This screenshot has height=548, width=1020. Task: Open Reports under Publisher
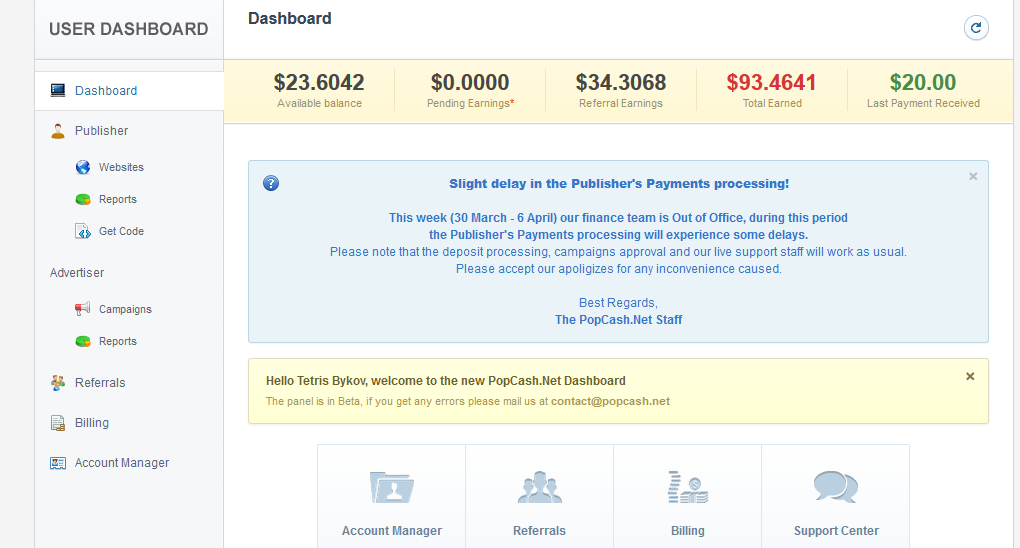point(118,199)
